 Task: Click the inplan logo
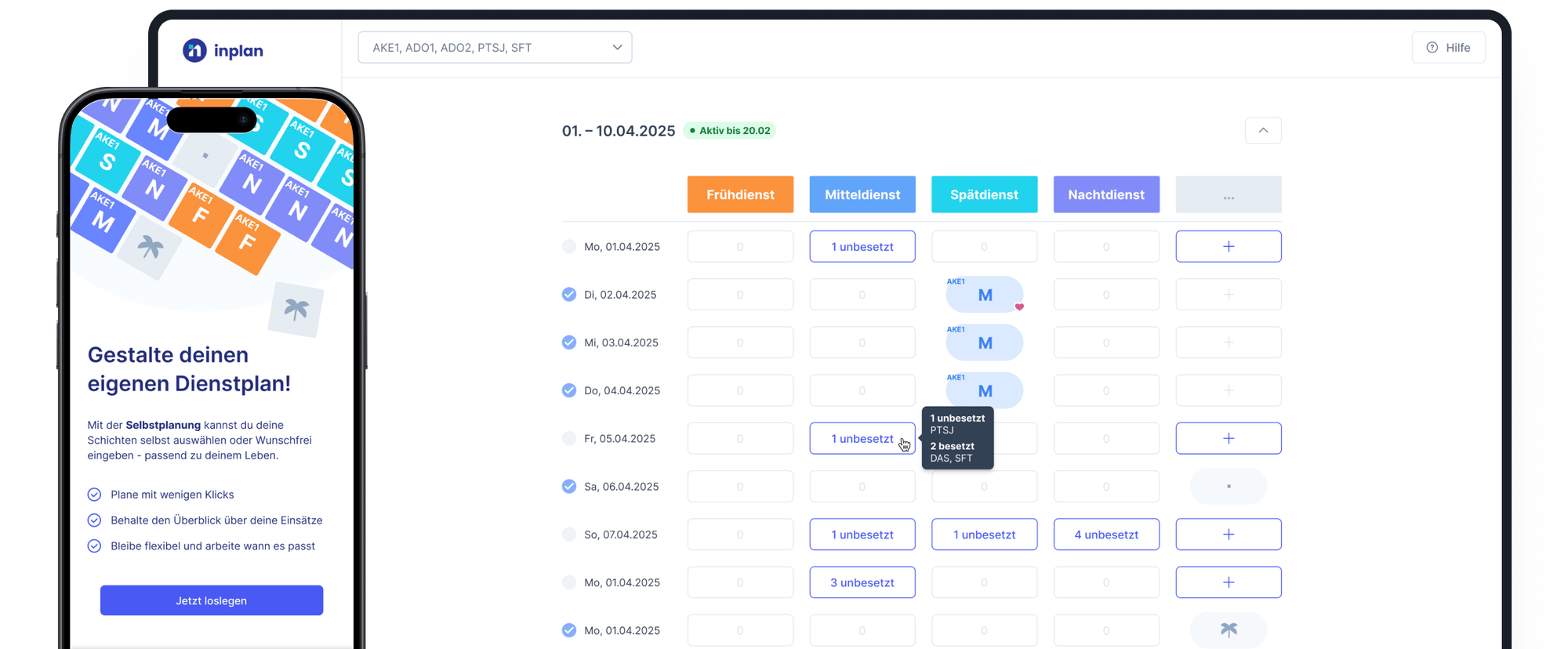(x=223, y=50)
